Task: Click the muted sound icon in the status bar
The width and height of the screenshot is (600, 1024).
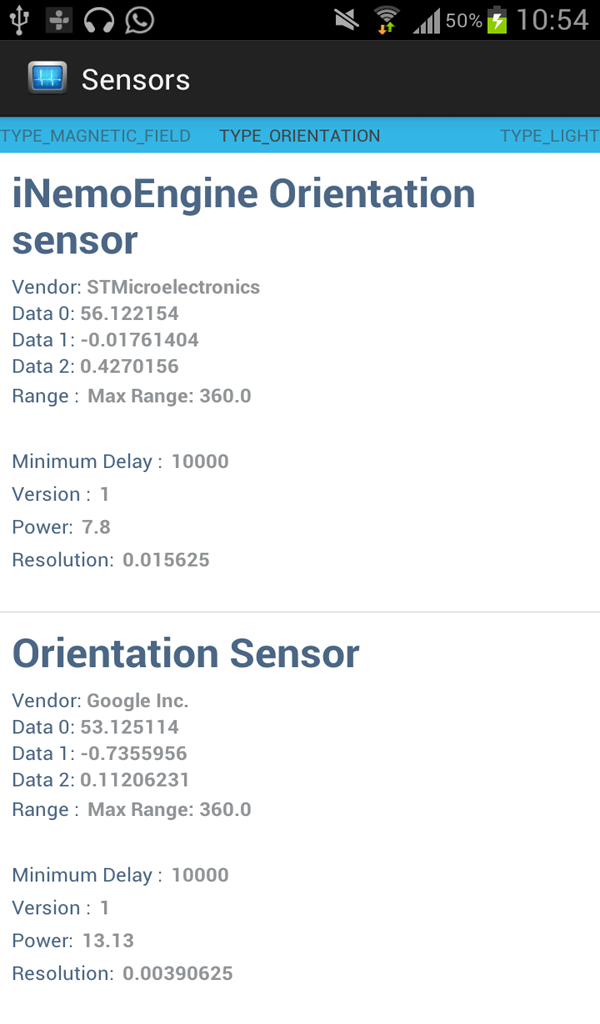Action: pos(348,20)
